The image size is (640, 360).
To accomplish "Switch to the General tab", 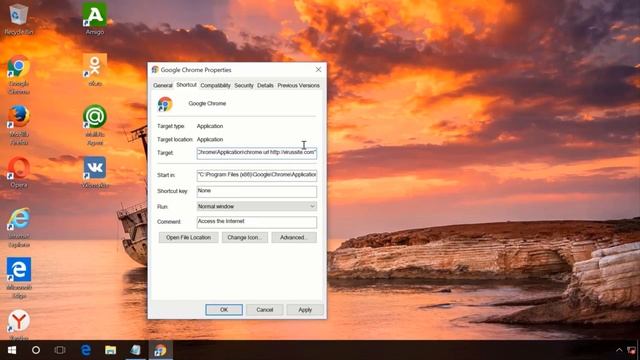I will pyautogui.click(x=162, y=85).
